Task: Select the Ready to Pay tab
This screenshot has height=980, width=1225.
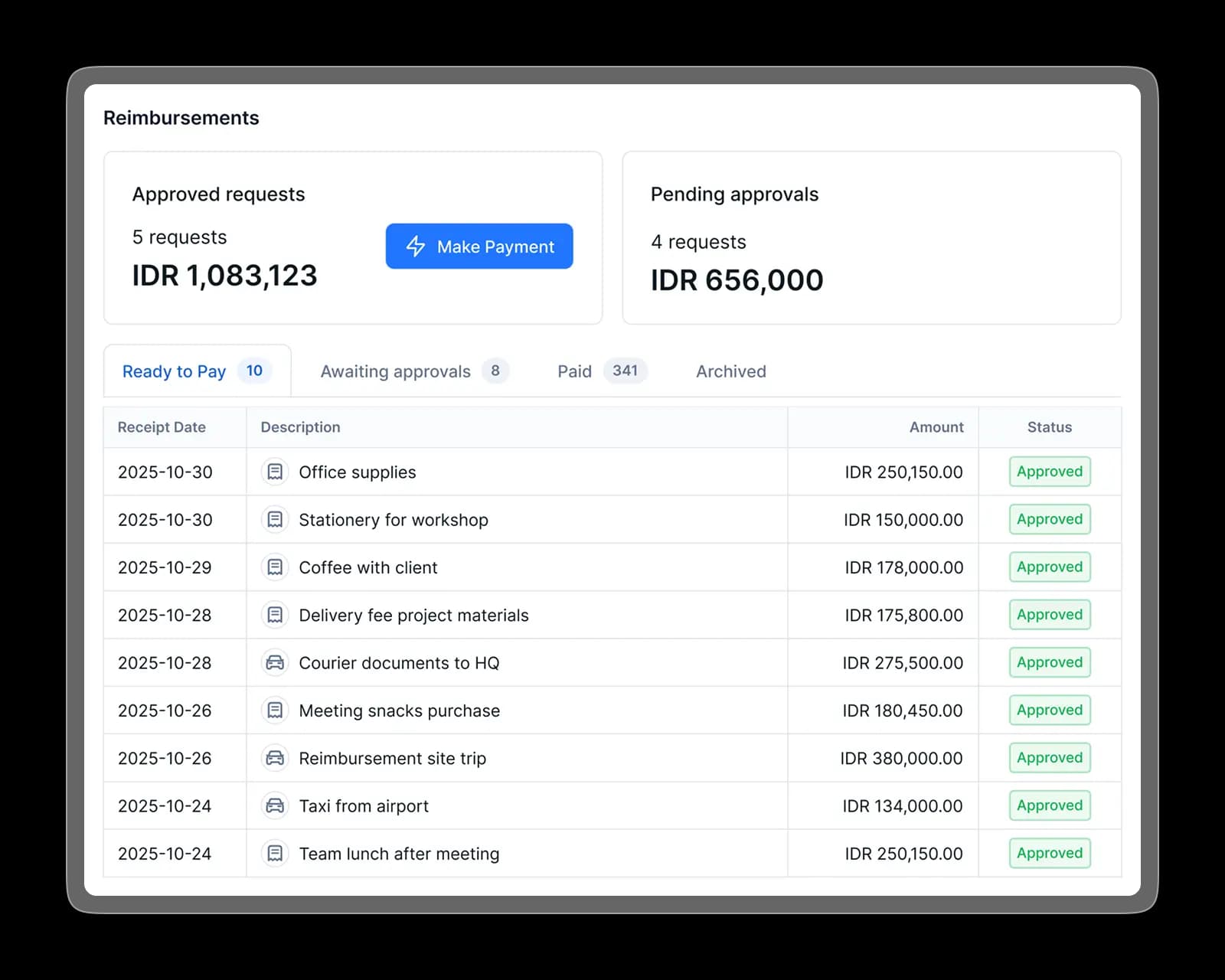Action: 175,371
